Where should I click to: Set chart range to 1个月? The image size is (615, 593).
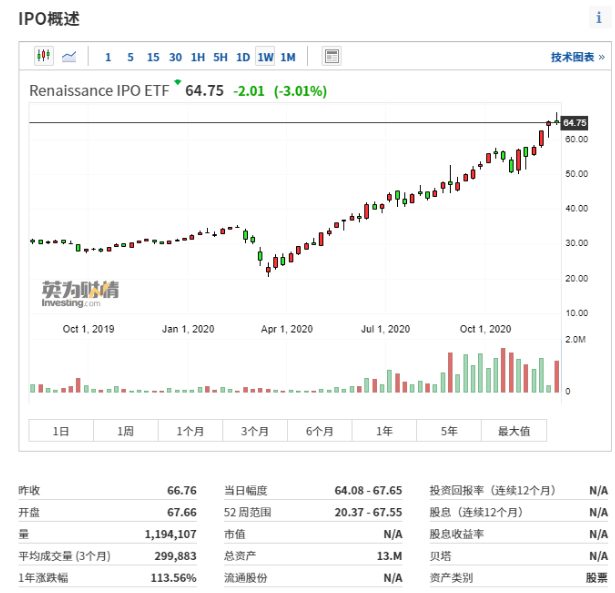point(191,431)
